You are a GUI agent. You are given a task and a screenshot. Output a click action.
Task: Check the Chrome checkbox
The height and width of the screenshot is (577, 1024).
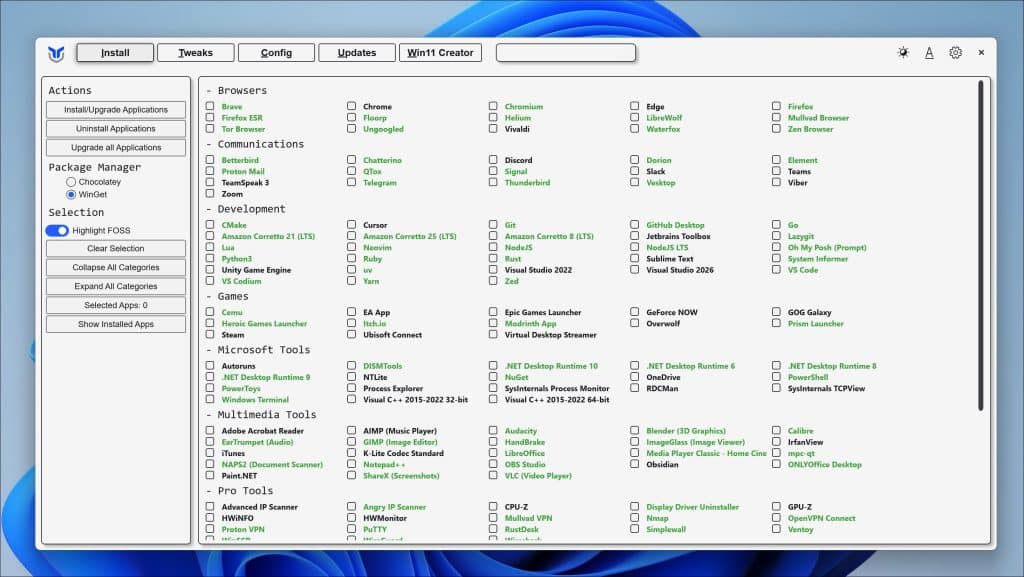coord(351,106)
